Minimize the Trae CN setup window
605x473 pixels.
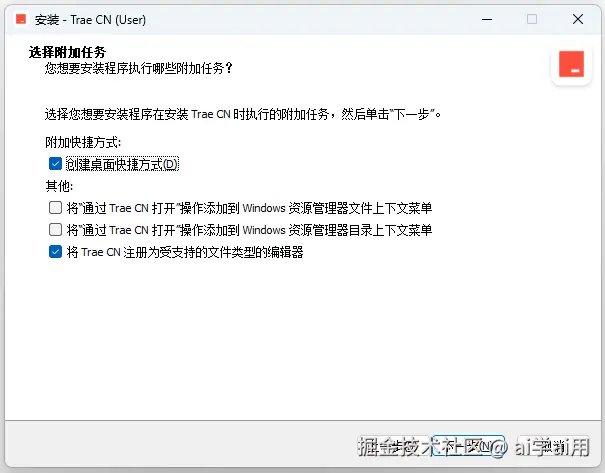[x=487, y=19]
